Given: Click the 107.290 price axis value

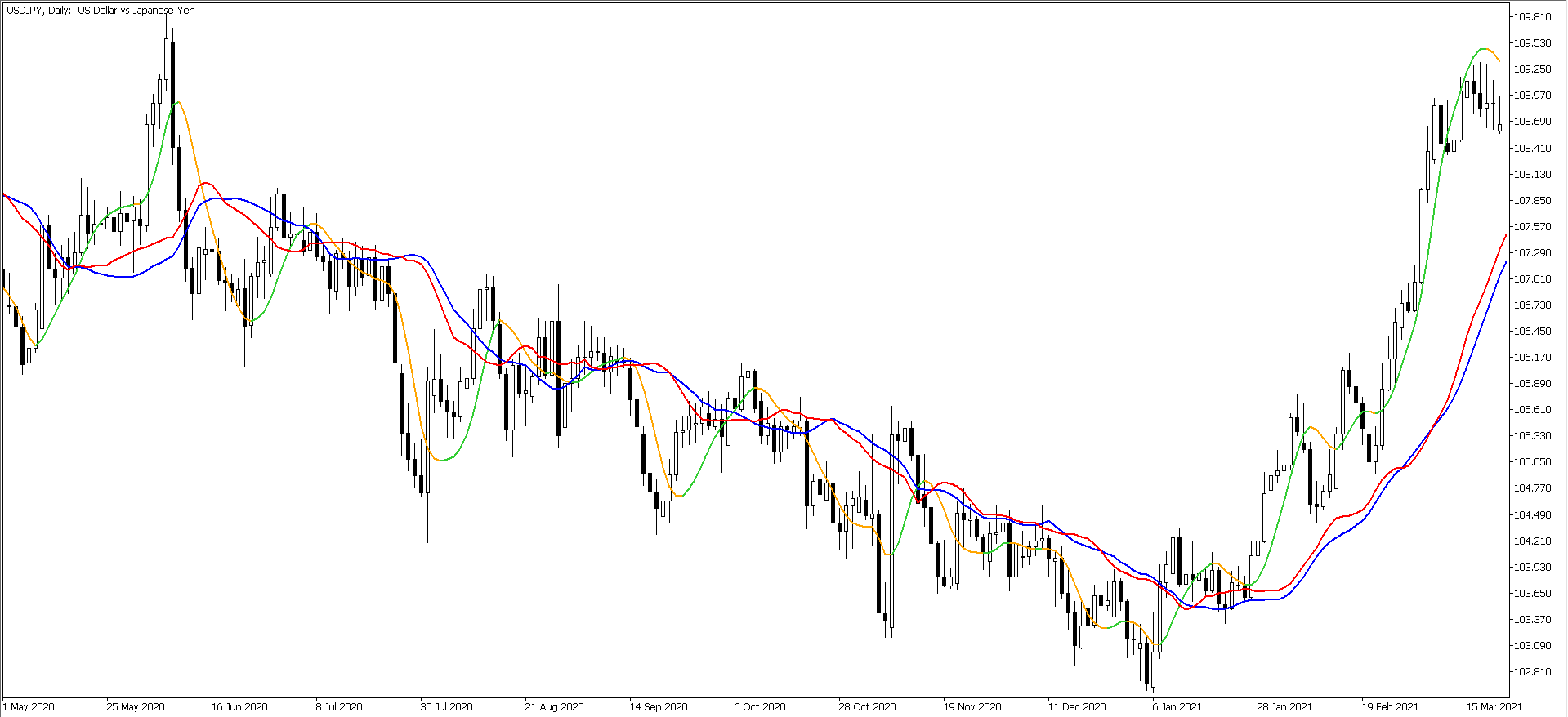Looking at the screenshot, I should point(1532,252).
